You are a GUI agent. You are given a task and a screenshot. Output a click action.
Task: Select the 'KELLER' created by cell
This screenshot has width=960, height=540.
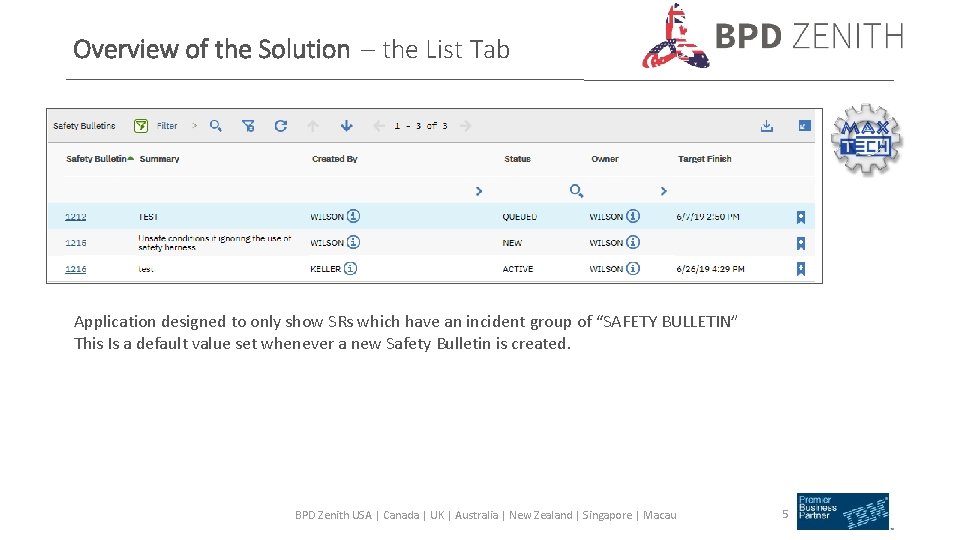point(325,269)
